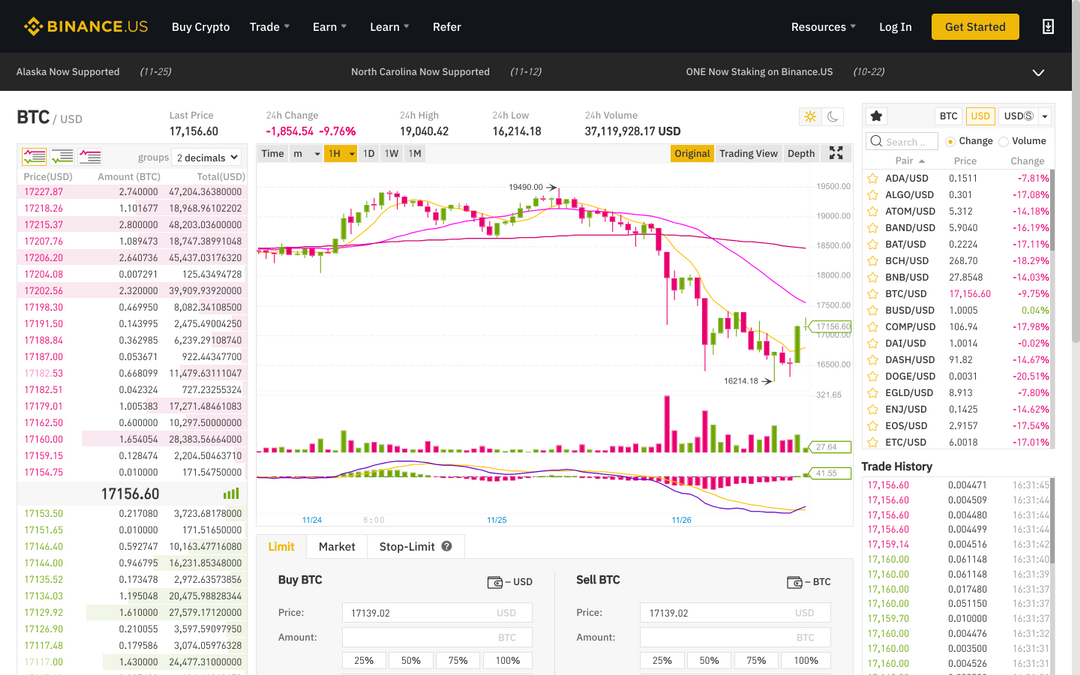Show combined buy and sell order book

(34, 156)
